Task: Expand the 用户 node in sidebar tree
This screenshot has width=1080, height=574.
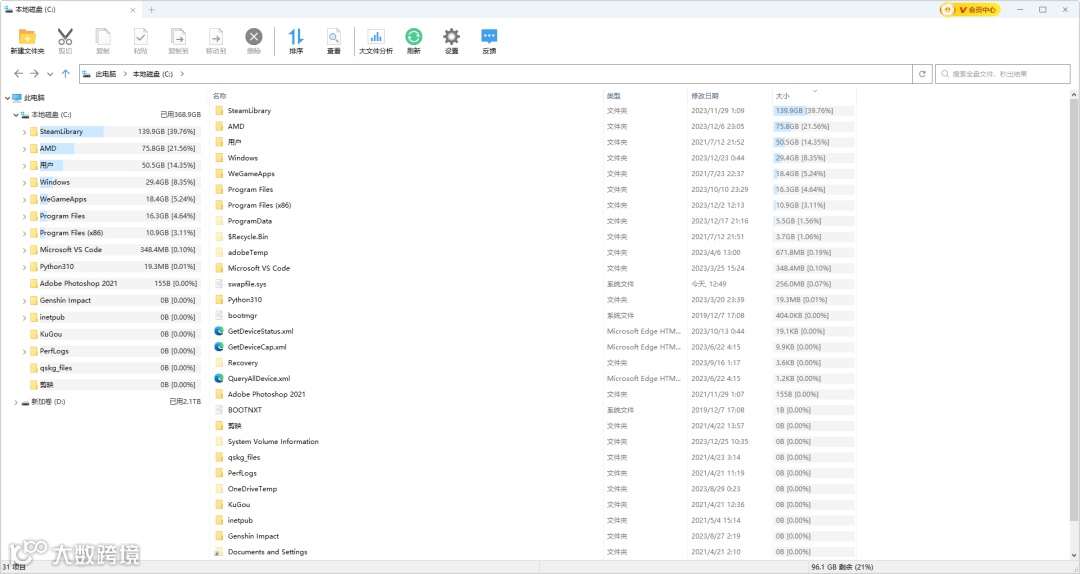Action: click(x=24, y=165)
